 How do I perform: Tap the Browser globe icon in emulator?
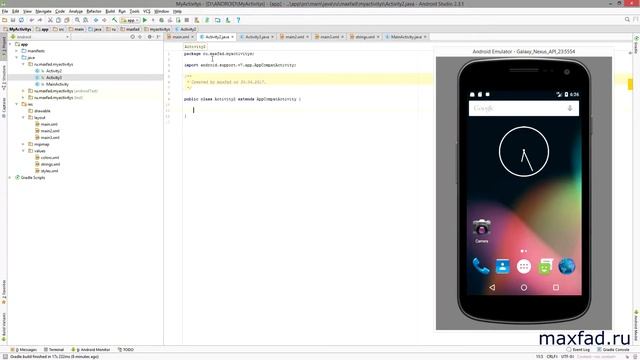tap(567, 266)
